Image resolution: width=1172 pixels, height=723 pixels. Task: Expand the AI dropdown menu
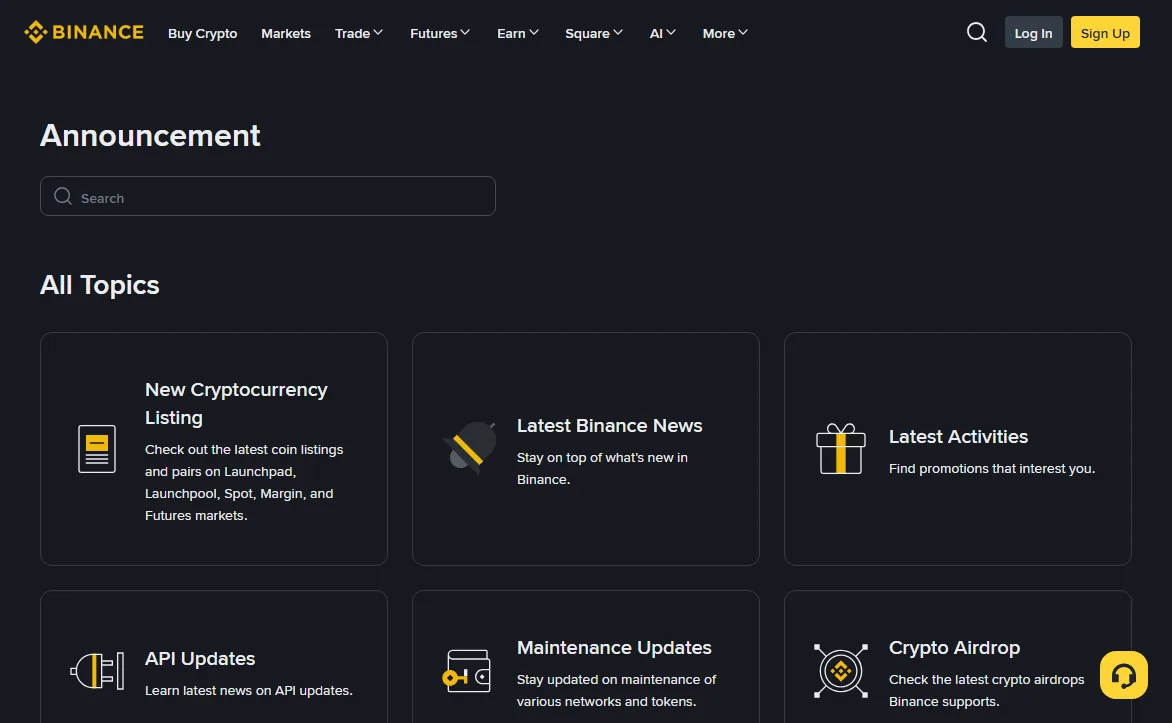pyautogui.click(x=662, y=33)
